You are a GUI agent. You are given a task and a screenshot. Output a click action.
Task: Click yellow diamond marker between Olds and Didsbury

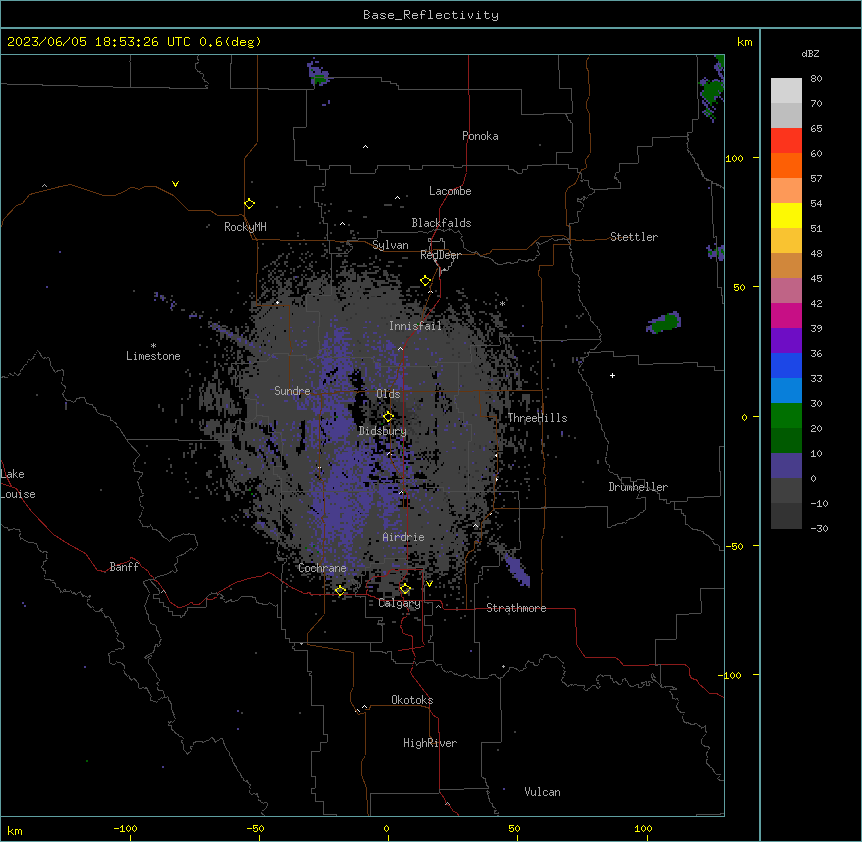388,416
